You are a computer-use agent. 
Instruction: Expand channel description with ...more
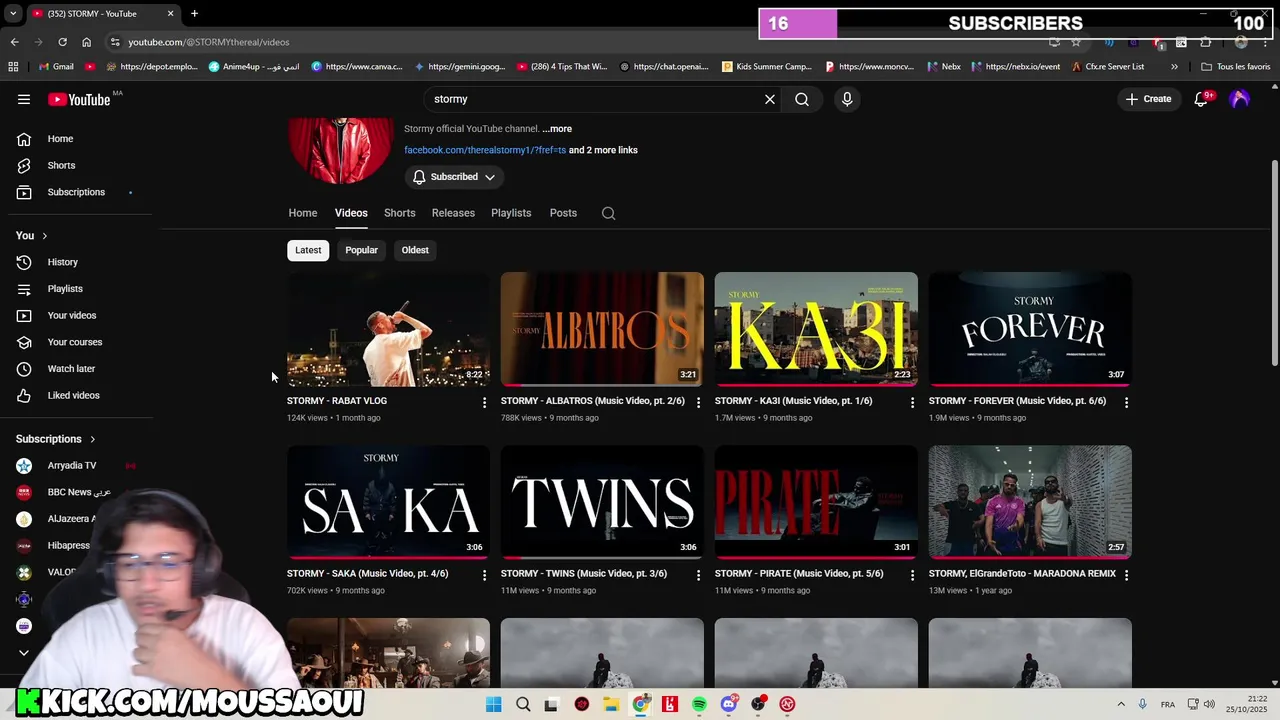(x=557, y=129)
